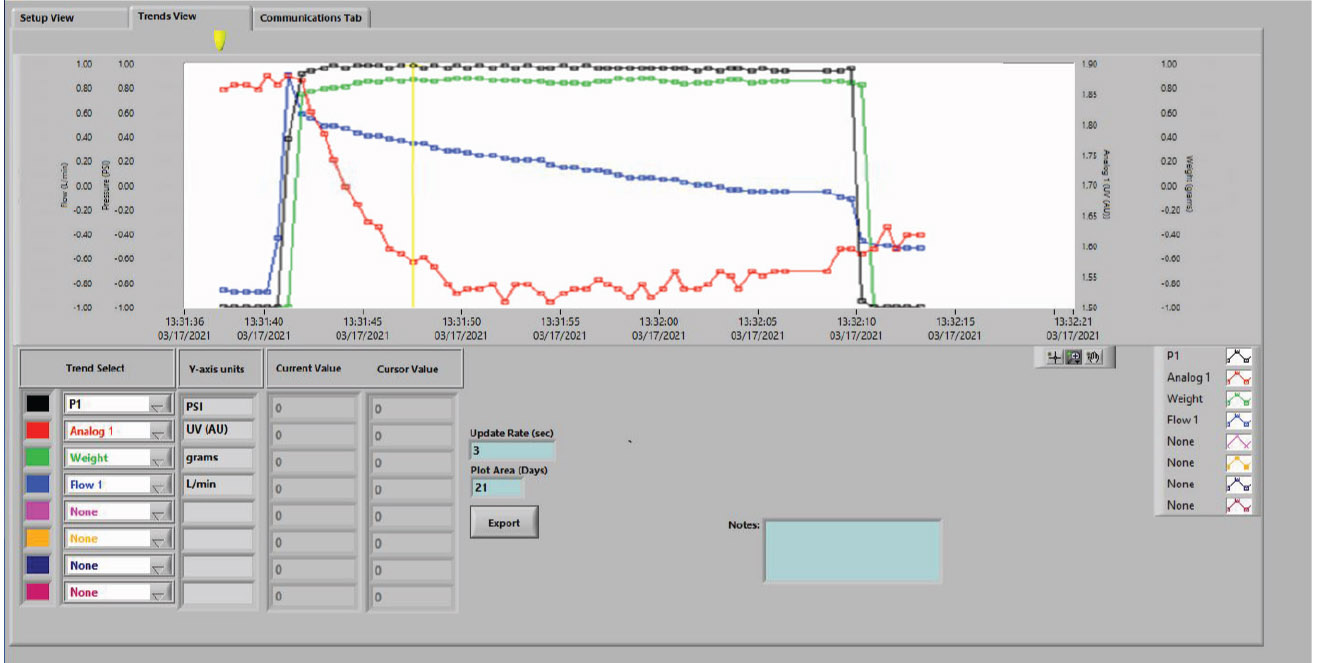Select the pan hand tool beside the zoom icon
The height and width of the screenshot is (663, 1320).
(1091, 358)
